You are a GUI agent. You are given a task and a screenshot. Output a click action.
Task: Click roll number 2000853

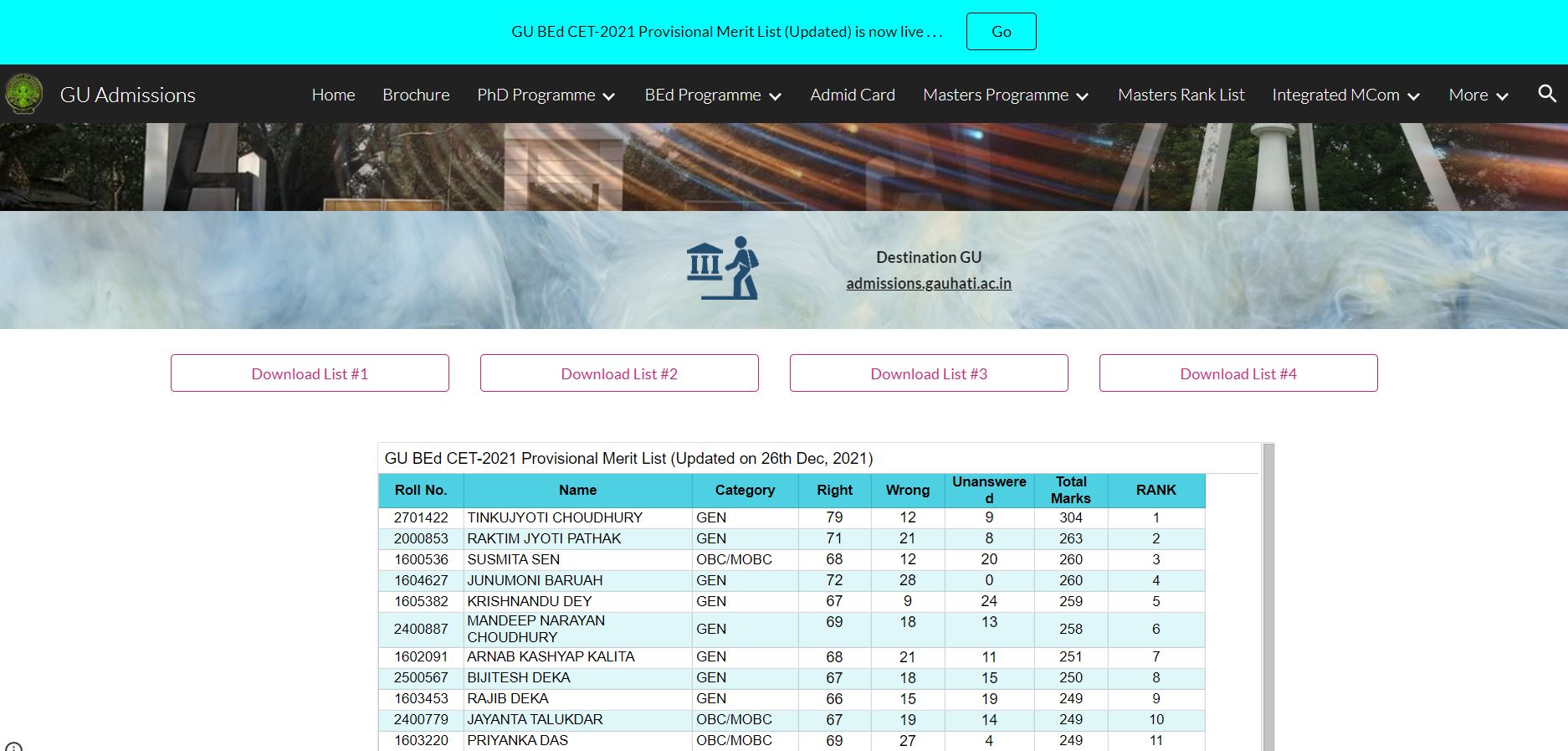tap(421, 538)
